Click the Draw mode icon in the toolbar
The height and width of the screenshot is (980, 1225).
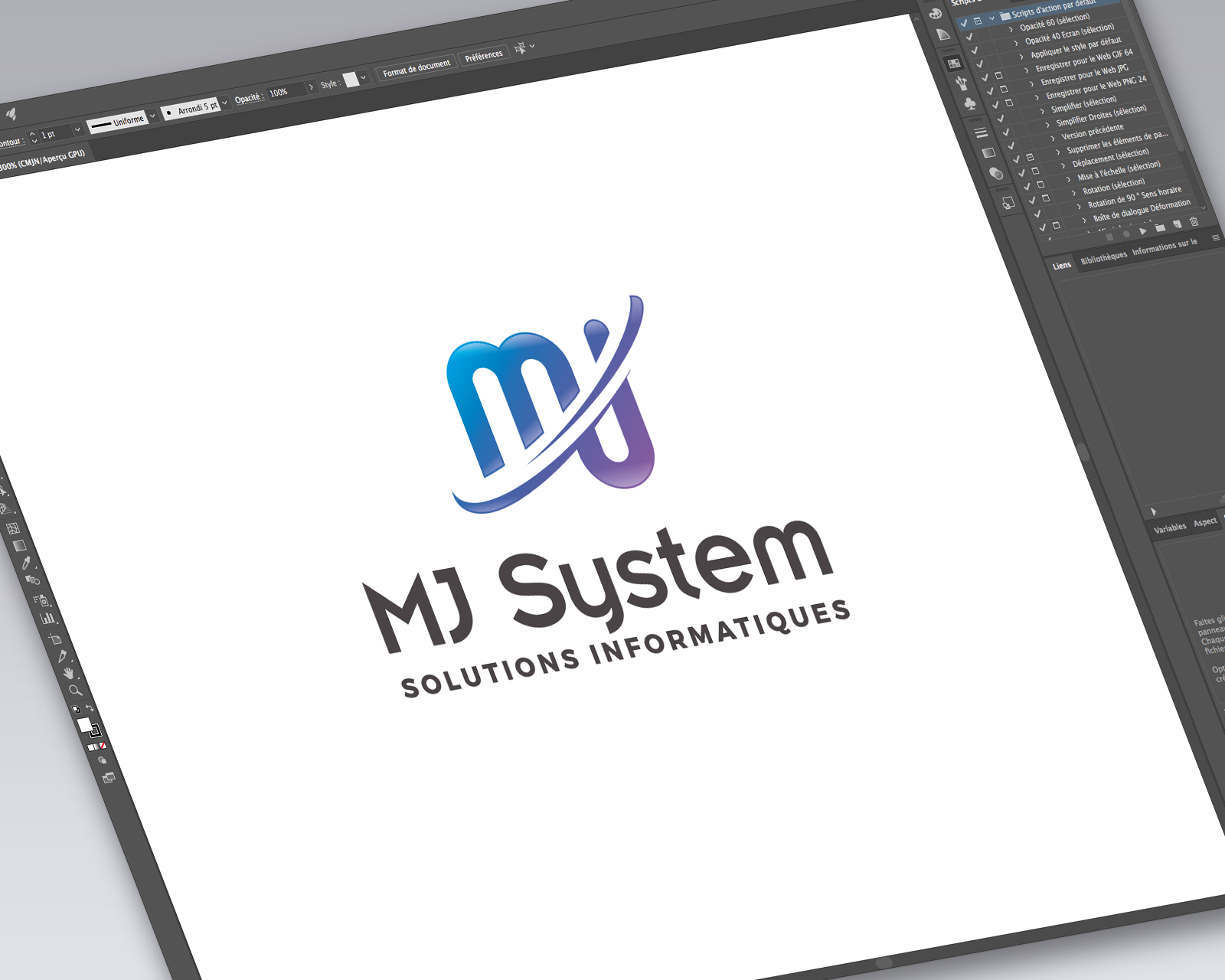click(103, 760)
